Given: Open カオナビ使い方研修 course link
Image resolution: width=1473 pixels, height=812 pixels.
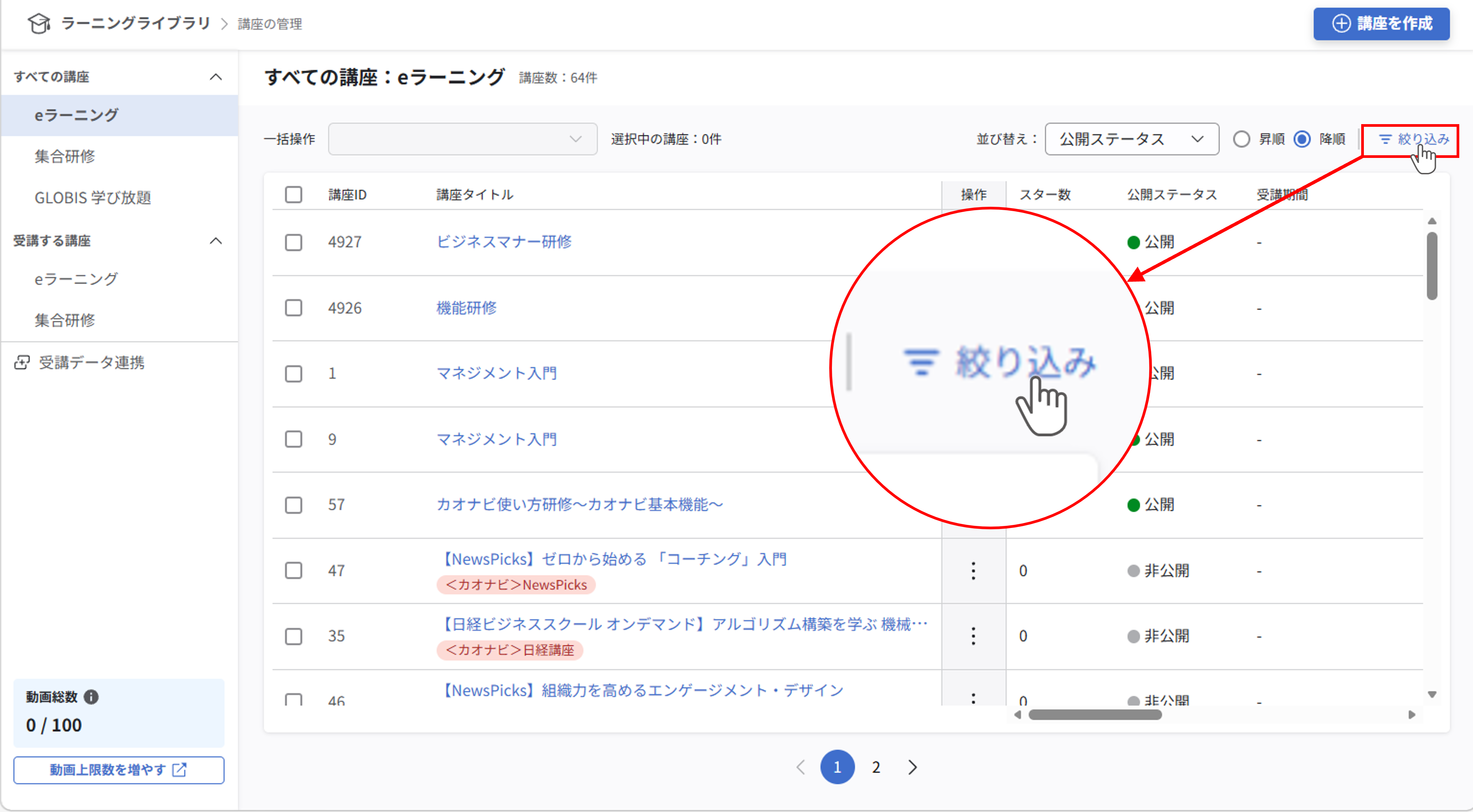Looking at the screenshot, I should click(580, 505).
